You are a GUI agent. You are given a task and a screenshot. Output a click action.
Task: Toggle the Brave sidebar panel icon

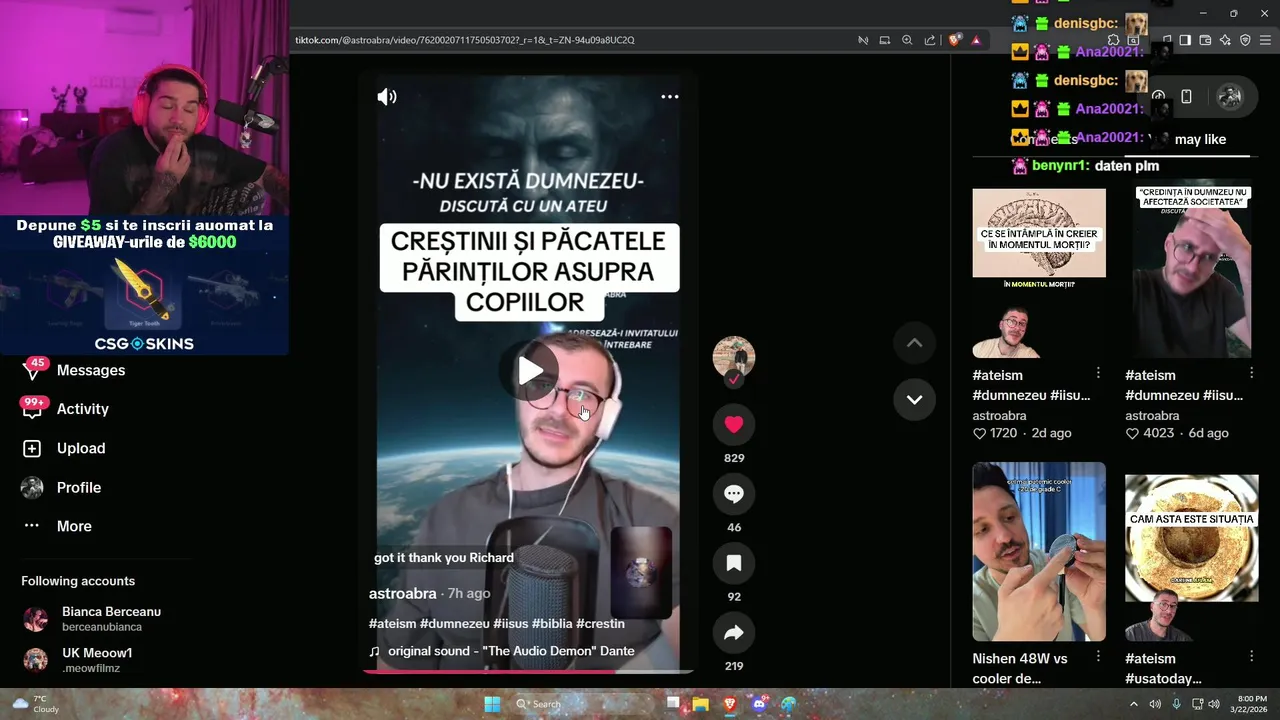[1185, 40]
